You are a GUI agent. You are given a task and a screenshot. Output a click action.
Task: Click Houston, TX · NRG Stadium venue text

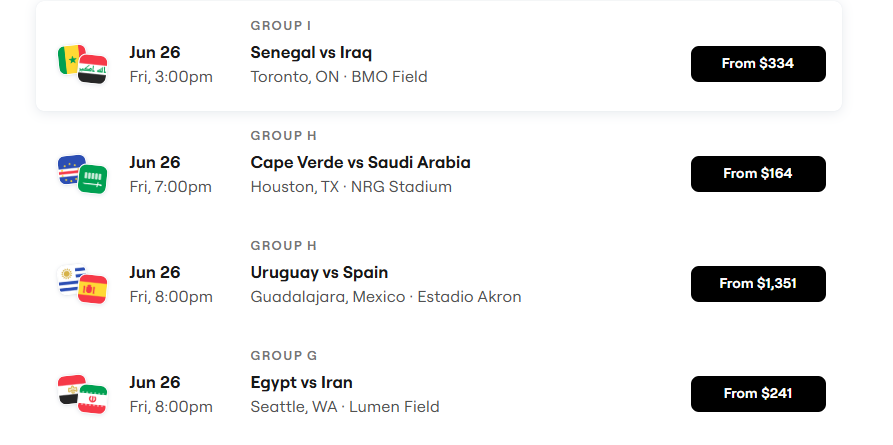coord(351,187)
